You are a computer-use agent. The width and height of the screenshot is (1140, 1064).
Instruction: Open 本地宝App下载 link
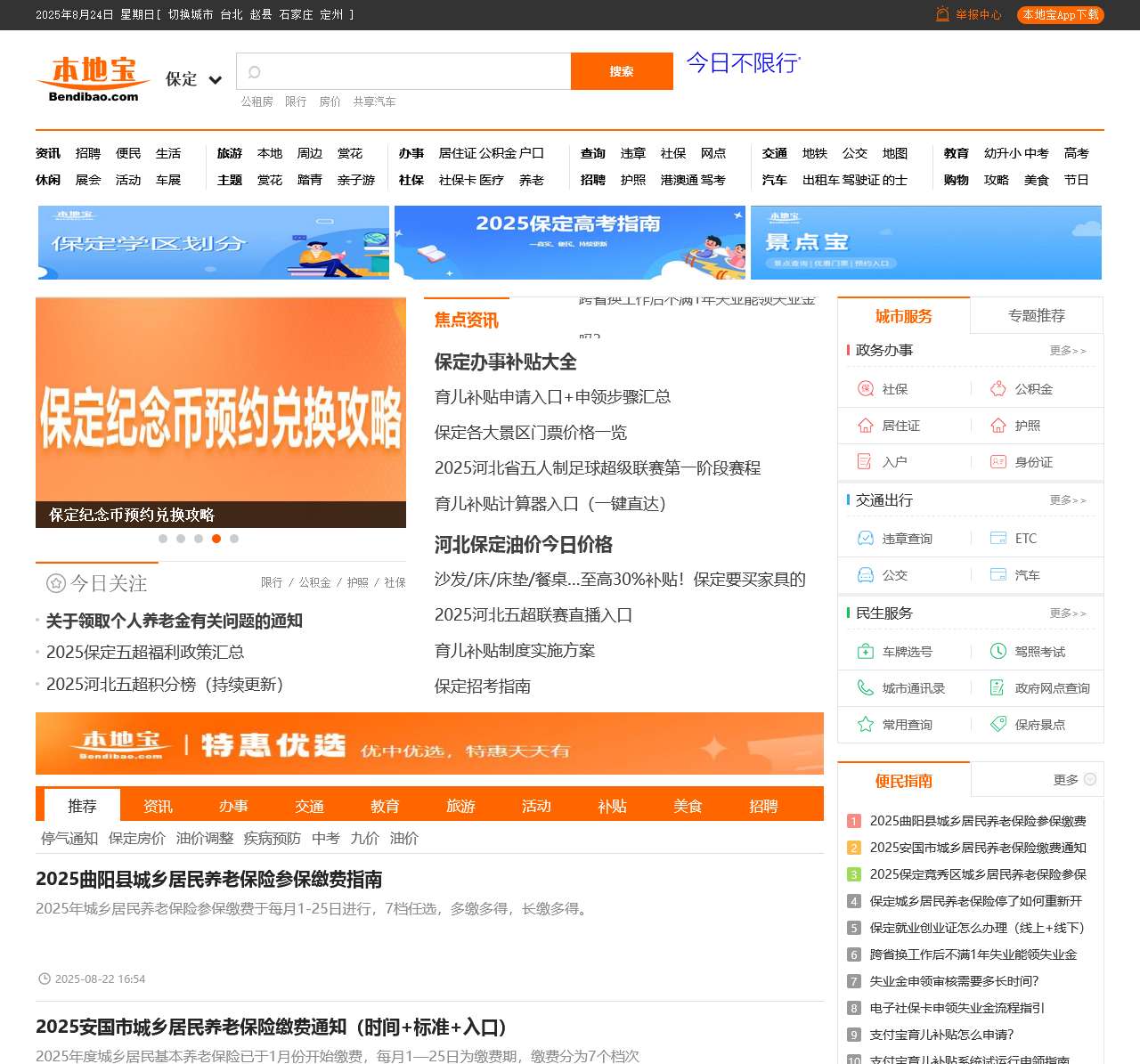(1059, 14)
